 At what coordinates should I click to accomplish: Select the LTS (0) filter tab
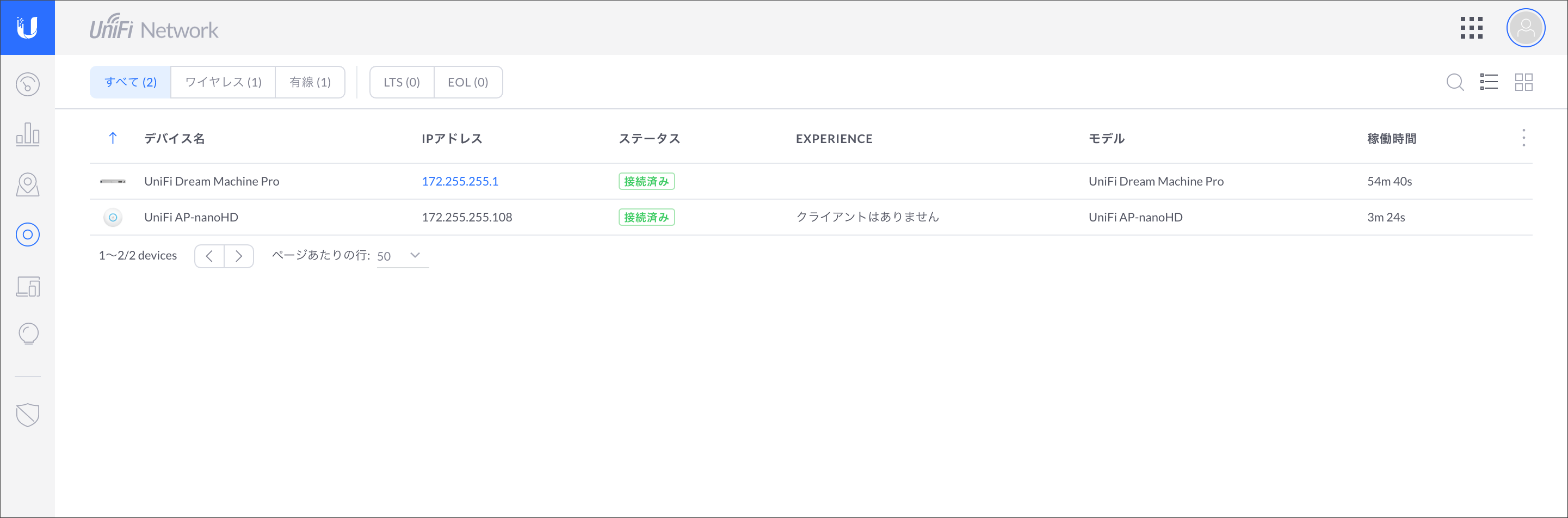[402, 82]
